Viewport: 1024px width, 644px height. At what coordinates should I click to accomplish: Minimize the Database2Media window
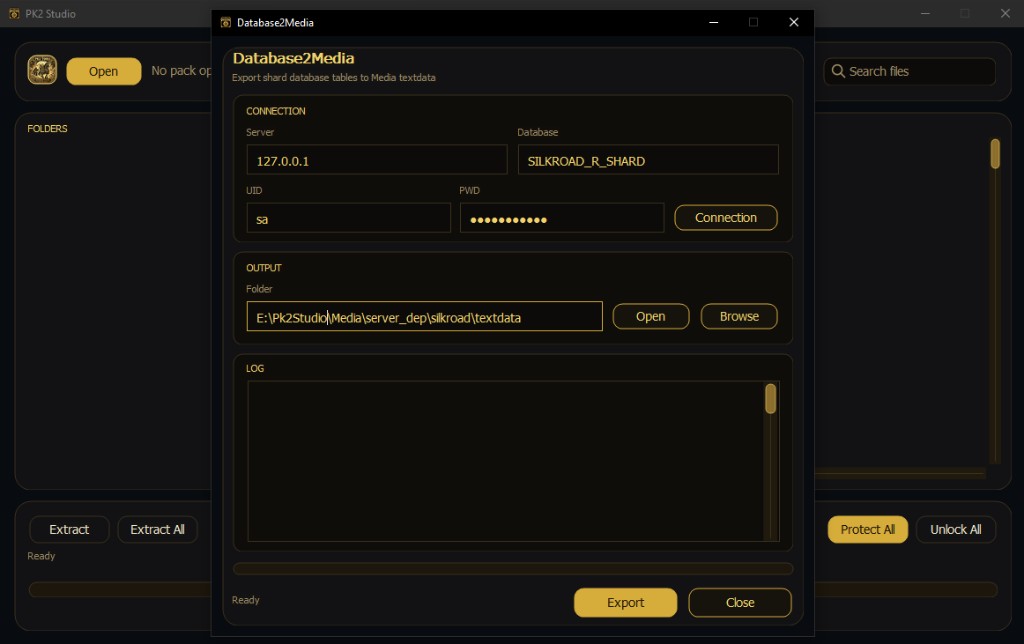(713, 22)
